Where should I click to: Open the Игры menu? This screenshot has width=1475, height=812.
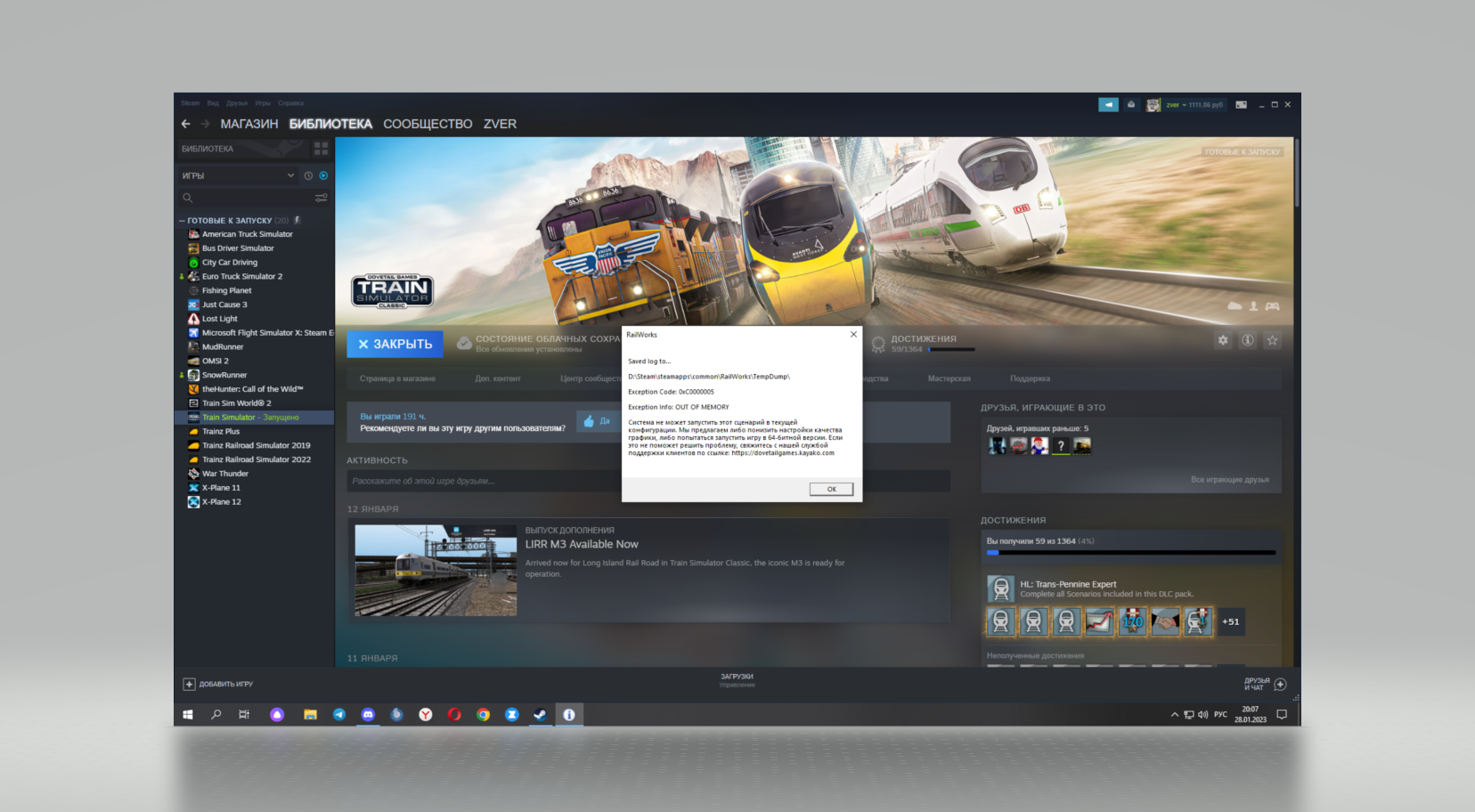tap(263, 103)
